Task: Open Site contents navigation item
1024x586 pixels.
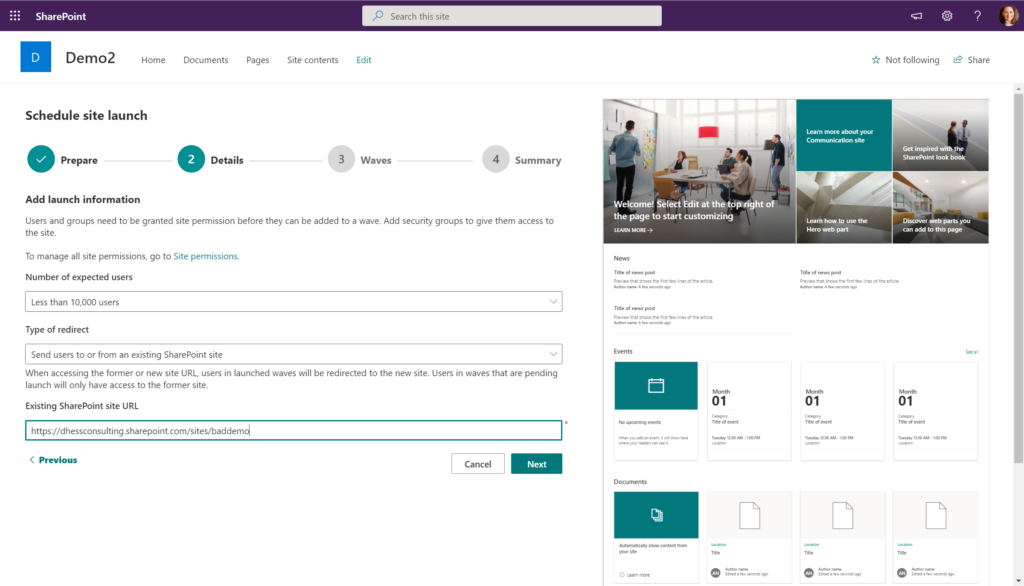Action: coord(313,59)
